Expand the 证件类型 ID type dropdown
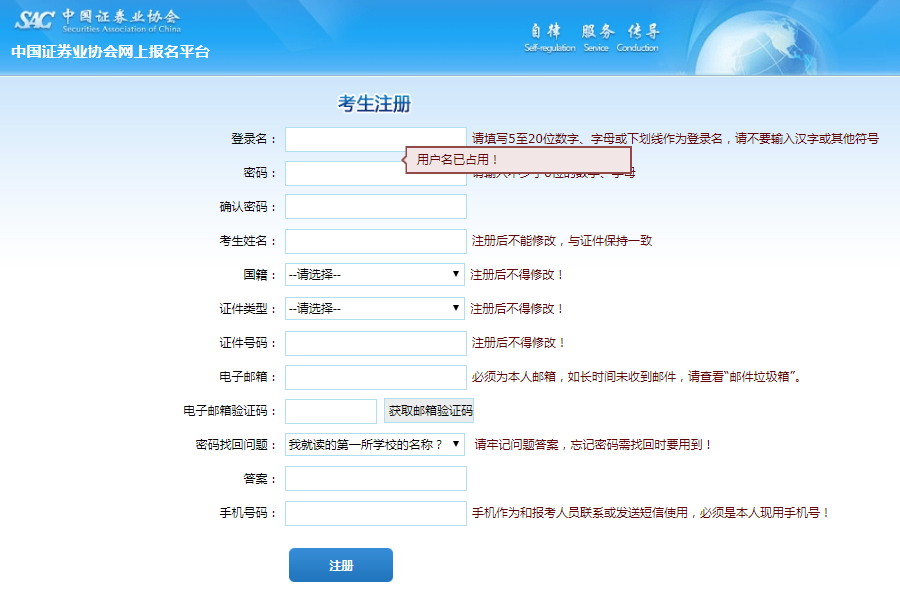Screen dimensions: 900x590 pyautogui.click(x=375, y=309)
